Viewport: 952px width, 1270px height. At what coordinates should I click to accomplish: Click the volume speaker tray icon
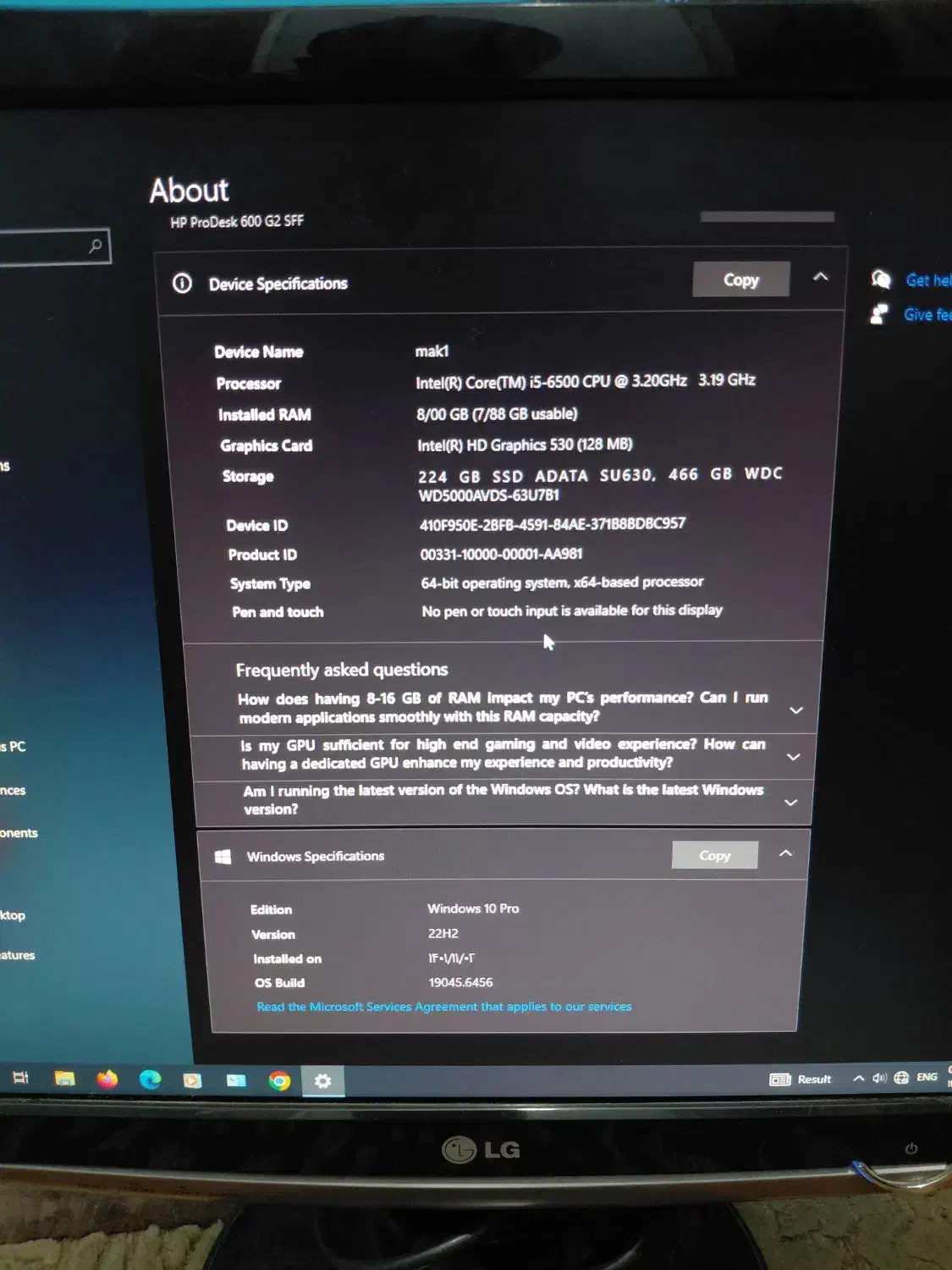point(879,1078)
